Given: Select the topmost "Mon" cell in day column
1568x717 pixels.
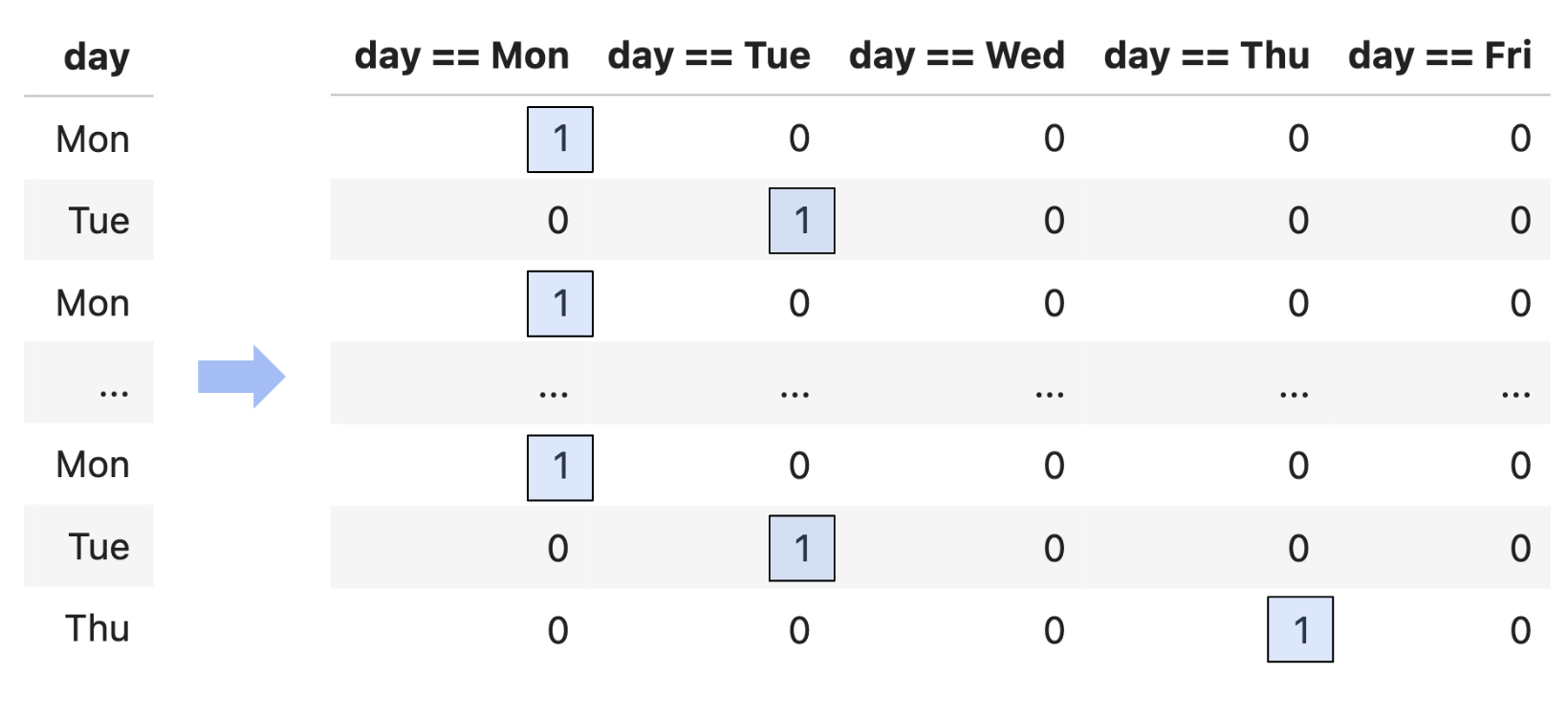Looking at the screenshot, I should [93, 140].
